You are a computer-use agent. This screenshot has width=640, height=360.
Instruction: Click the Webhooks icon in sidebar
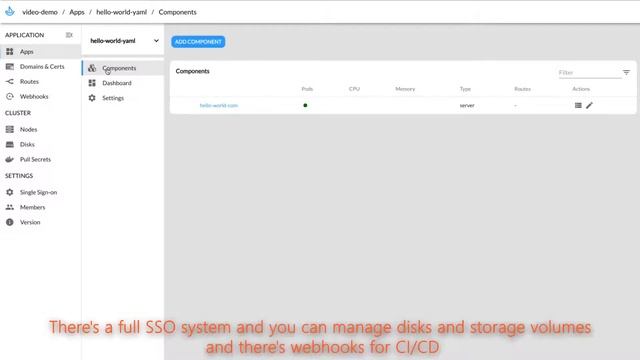(10, 96)
